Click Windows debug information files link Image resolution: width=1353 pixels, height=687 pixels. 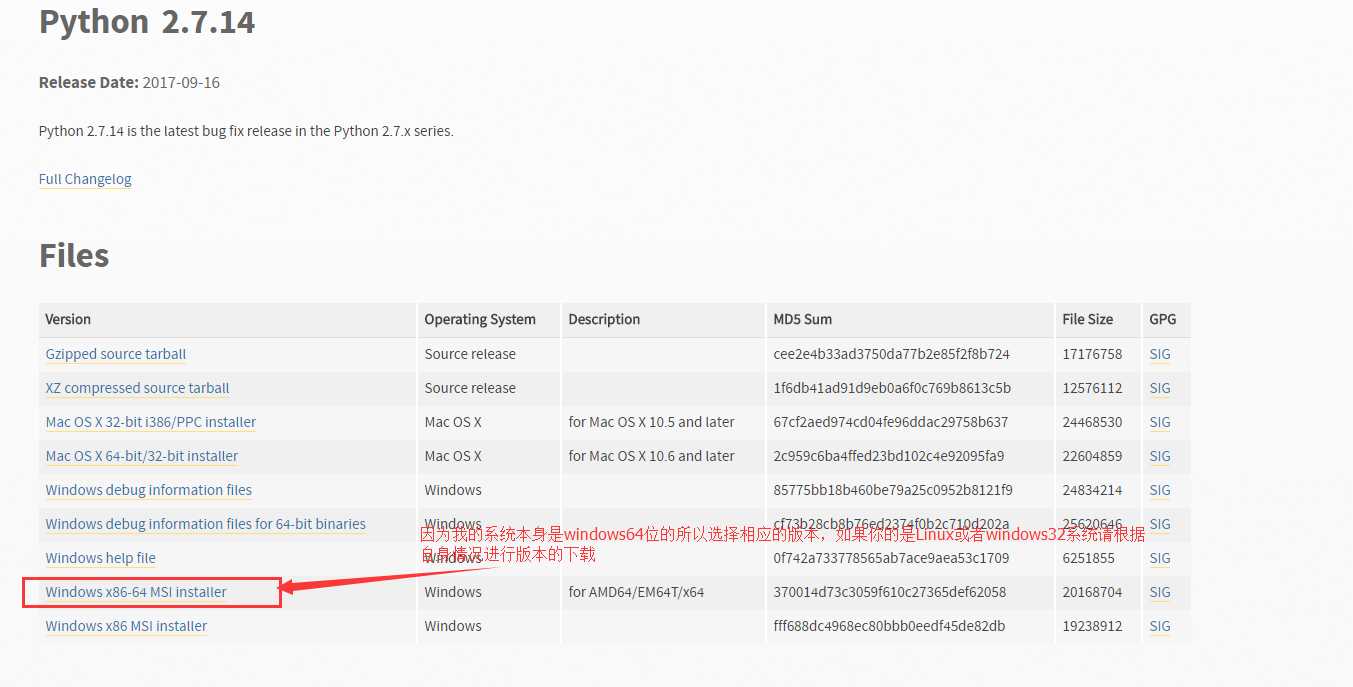pyautogui.click(x=149, y=490)
